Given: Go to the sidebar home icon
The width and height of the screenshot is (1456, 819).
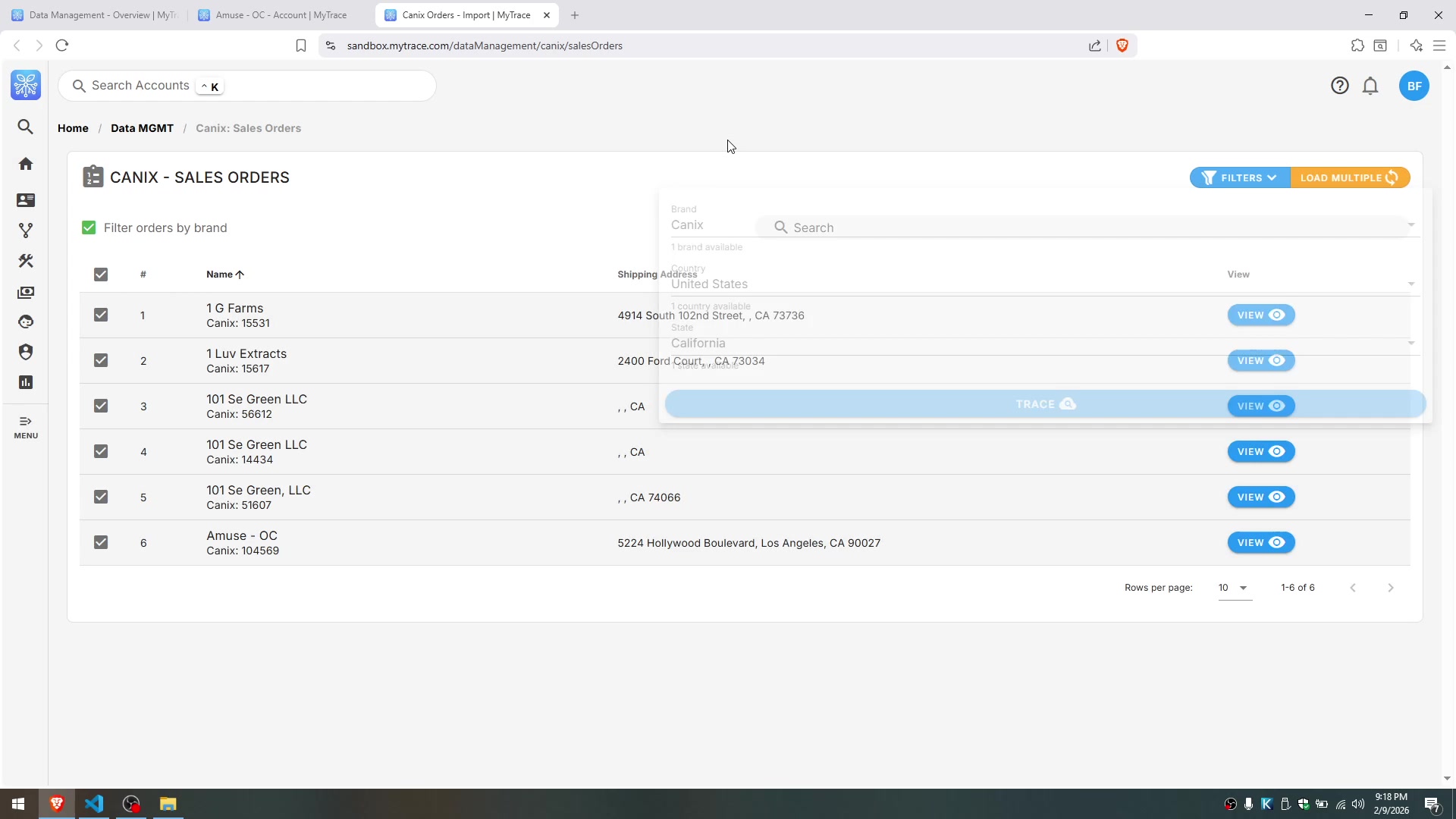Looking at the screenshot, I should click(x=26, y=164).
